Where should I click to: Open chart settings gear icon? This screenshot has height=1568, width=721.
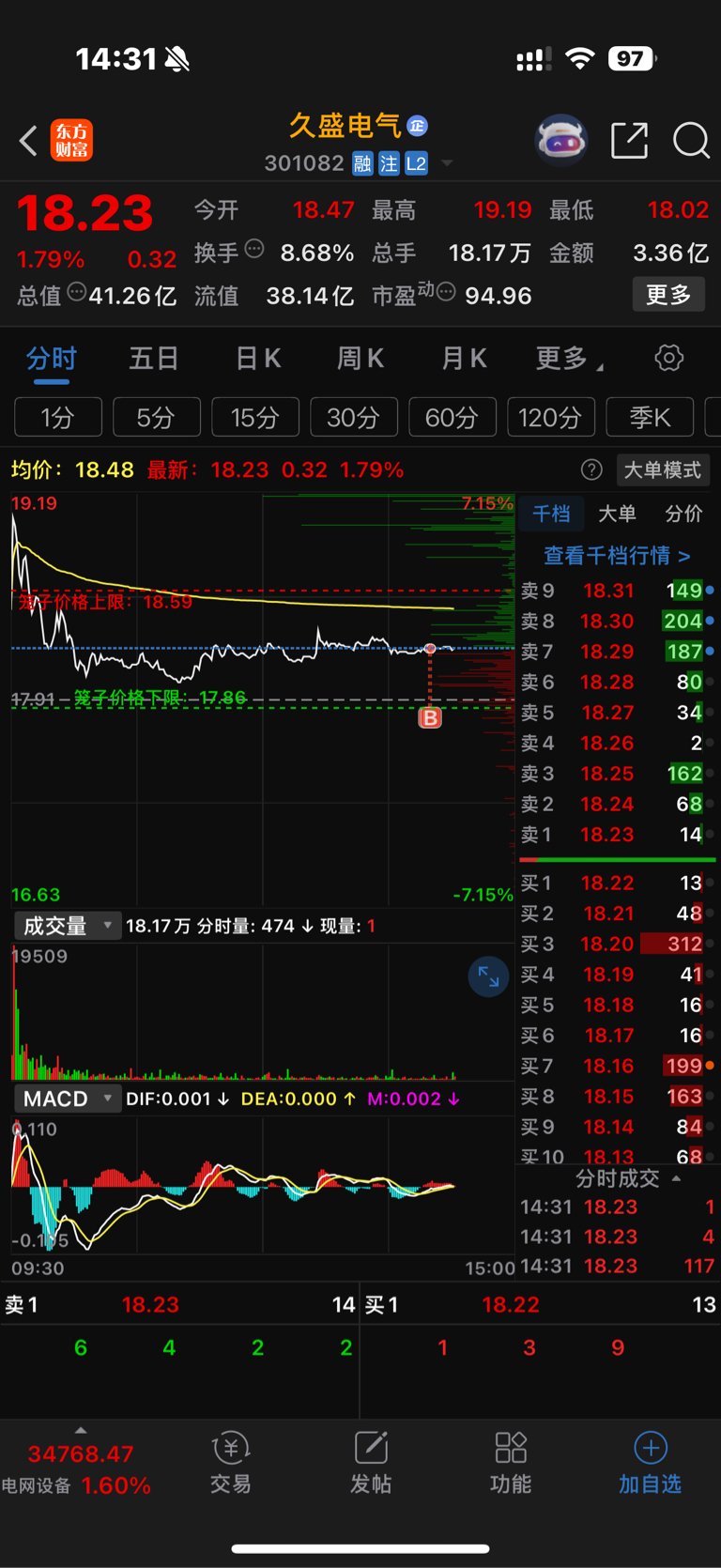point(668,358)
